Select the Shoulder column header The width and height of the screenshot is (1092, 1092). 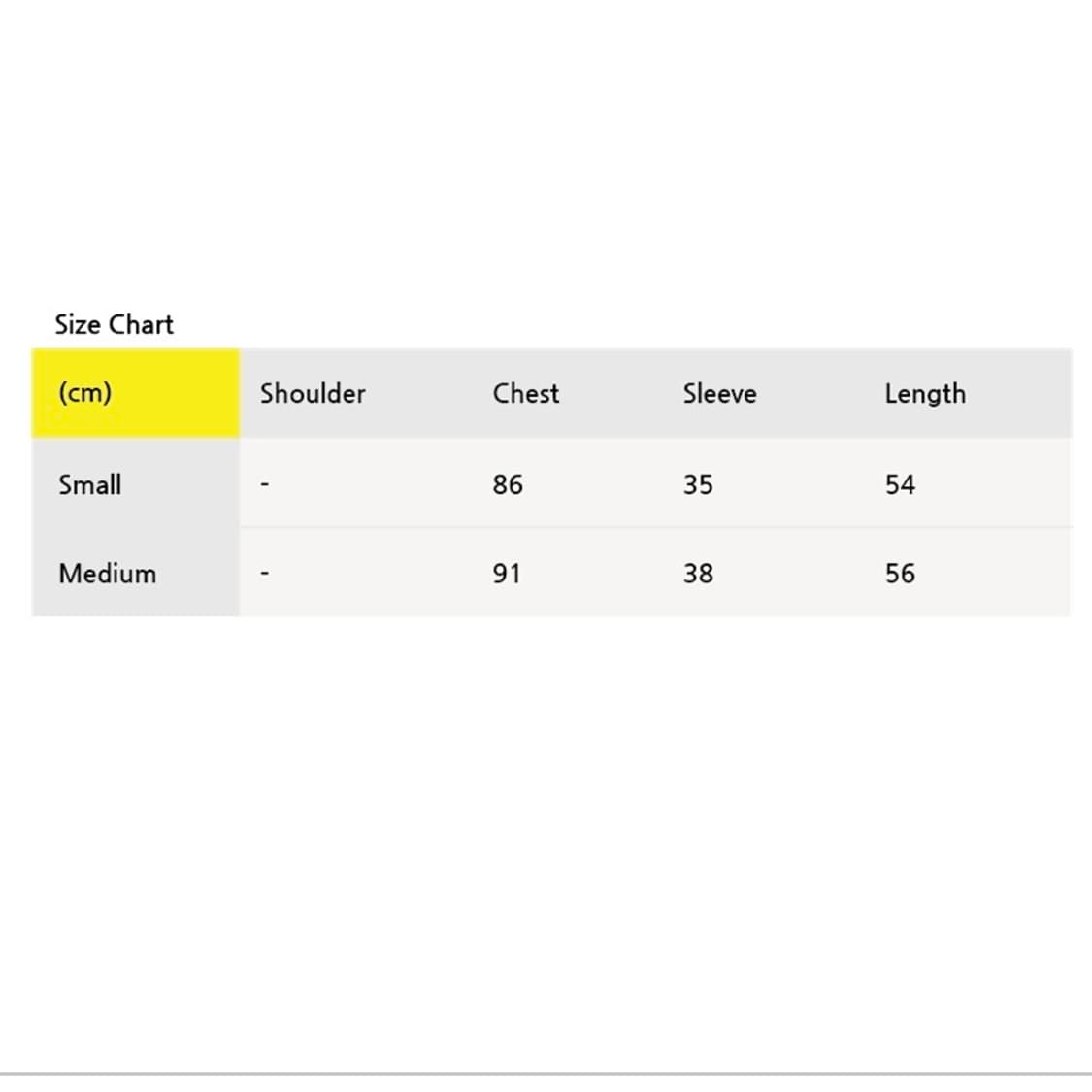pyautogui.click(x=313, y=393)
